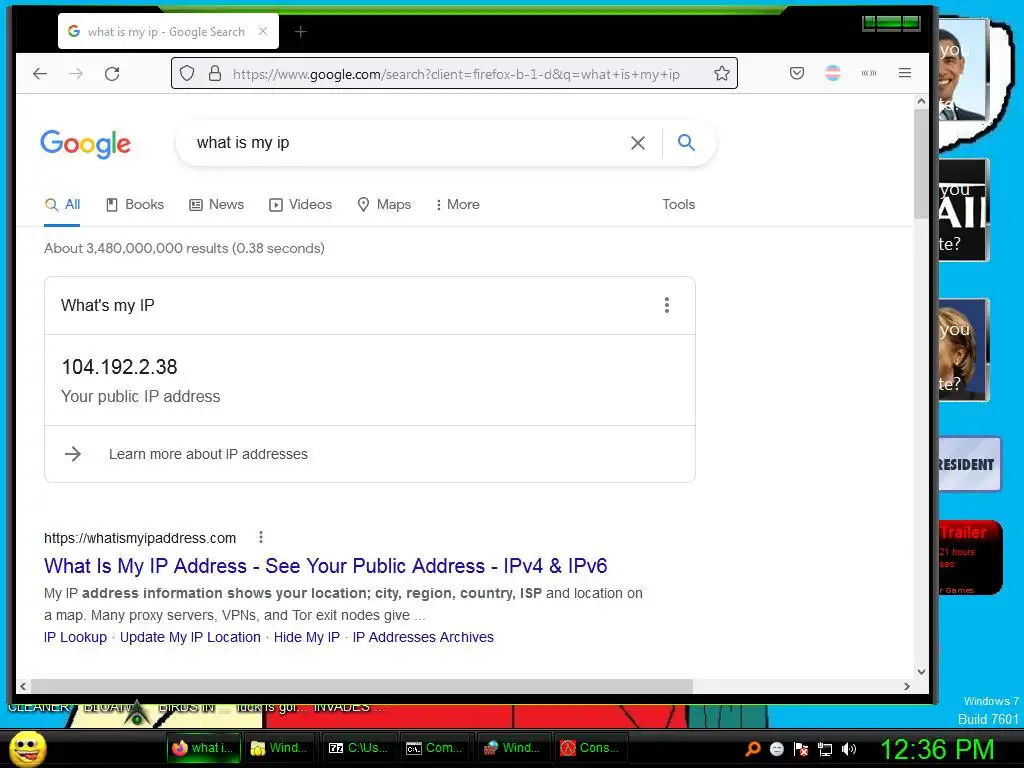Click the https://whatismyipaddress.com URL text
Screen dimensions: 1024x768
(x=140, y=538)
